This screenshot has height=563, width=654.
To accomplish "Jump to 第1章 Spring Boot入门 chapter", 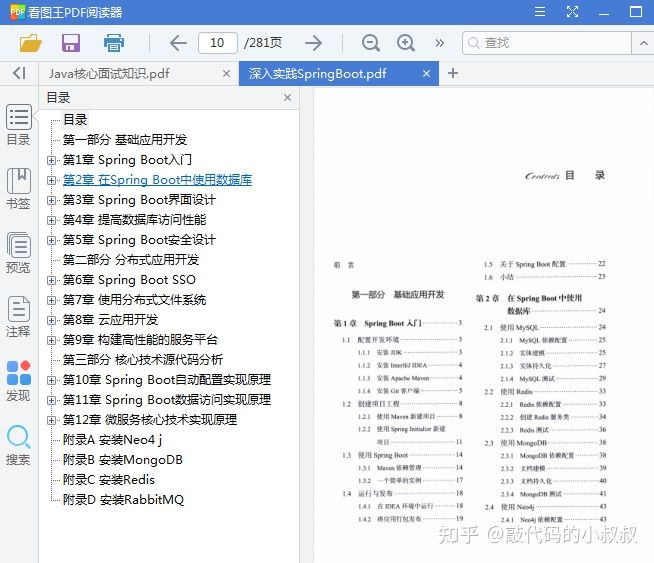I will [x=127, y=160].
